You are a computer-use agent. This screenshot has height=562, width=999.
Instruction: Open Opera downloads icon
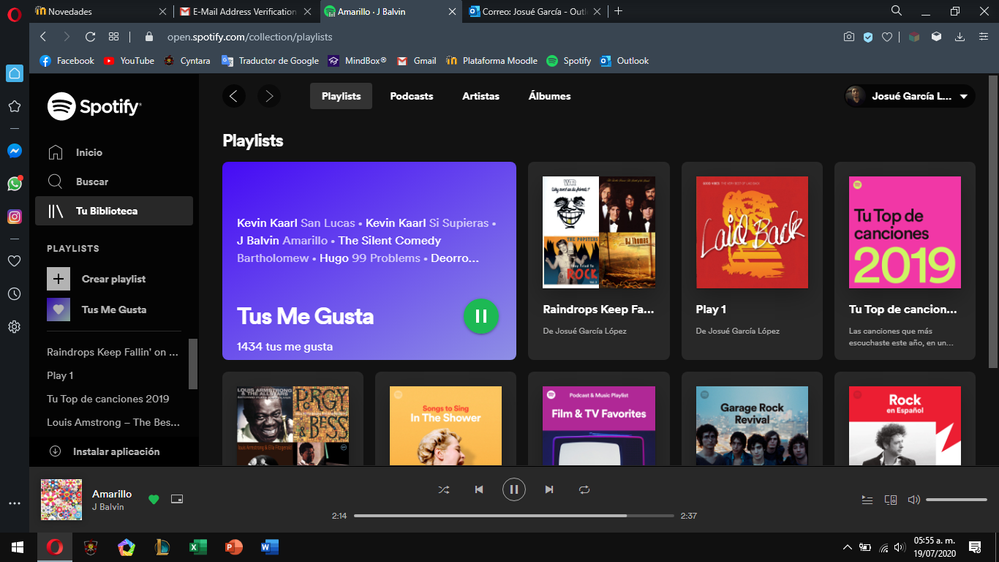tap(959, 37)
